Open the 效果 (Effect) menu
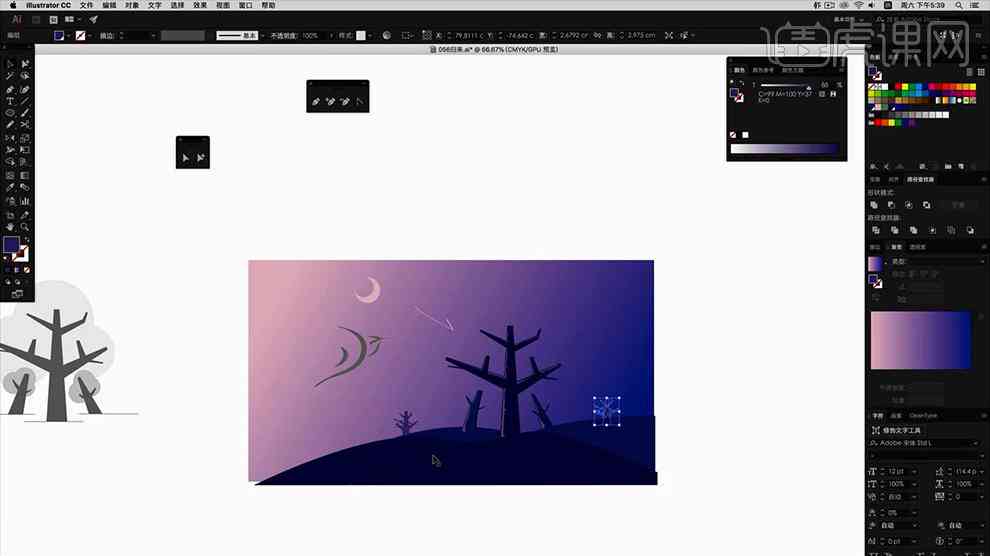 200,5
